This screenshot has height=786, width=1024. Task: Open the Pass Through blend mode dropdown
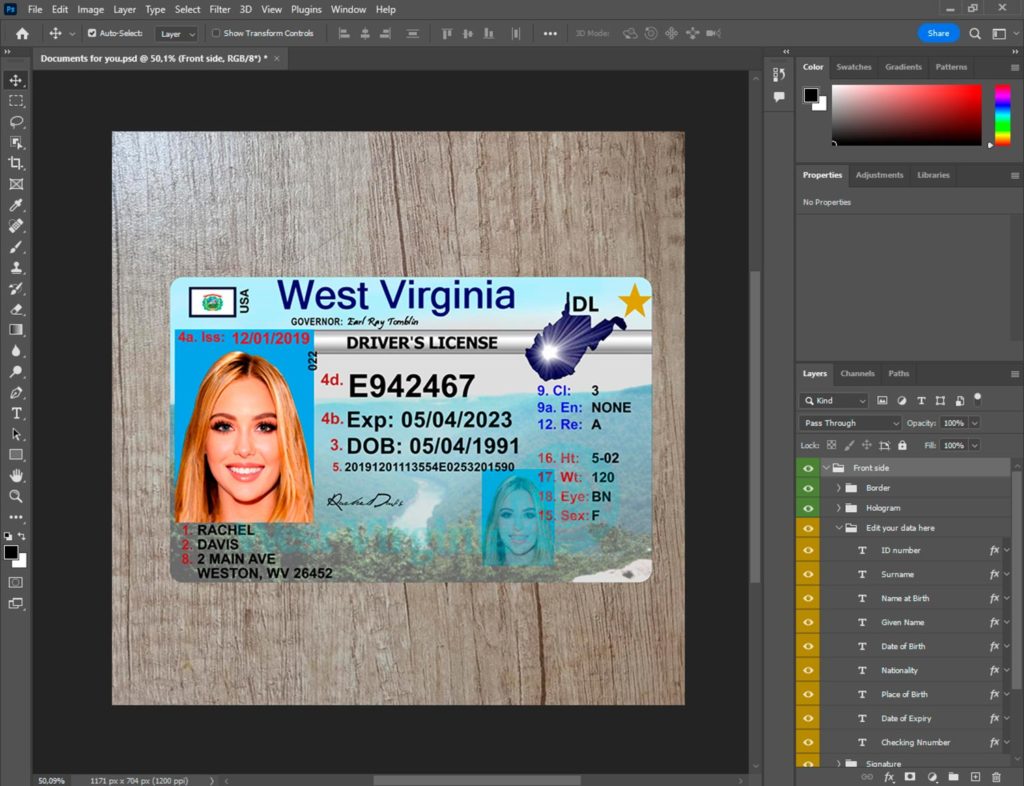click(x=848, y=422)
